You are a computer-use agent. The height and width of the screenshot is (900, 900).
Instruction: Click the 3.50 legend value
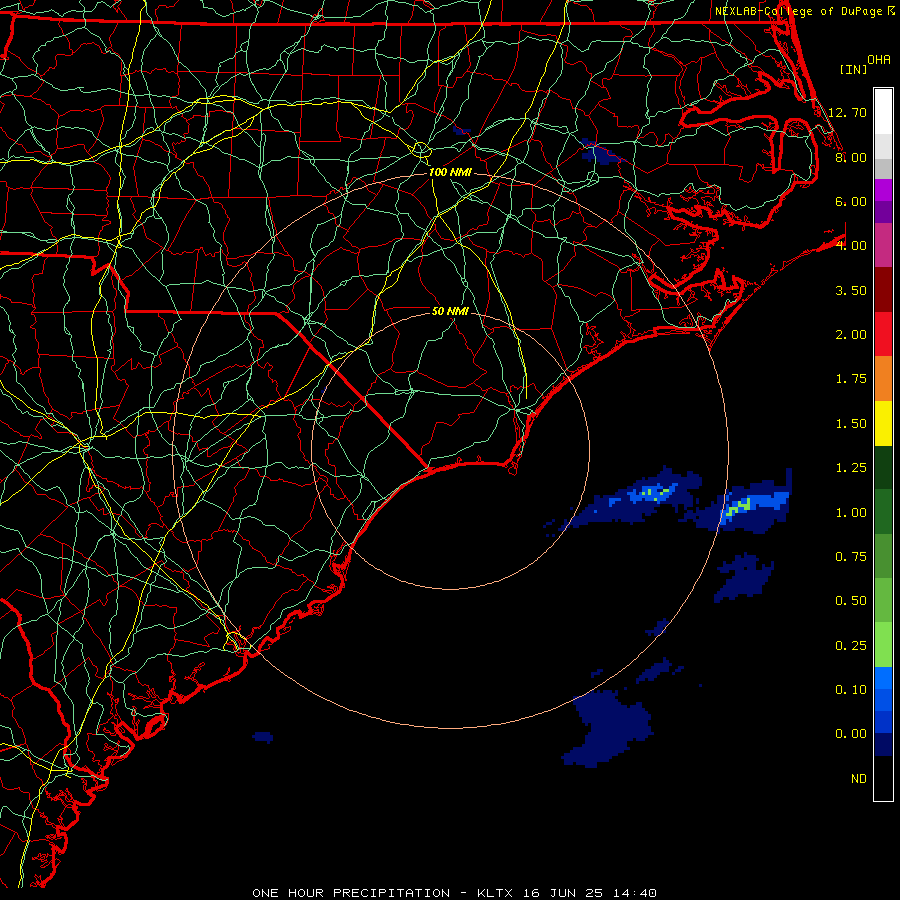[x=851, y=290]
